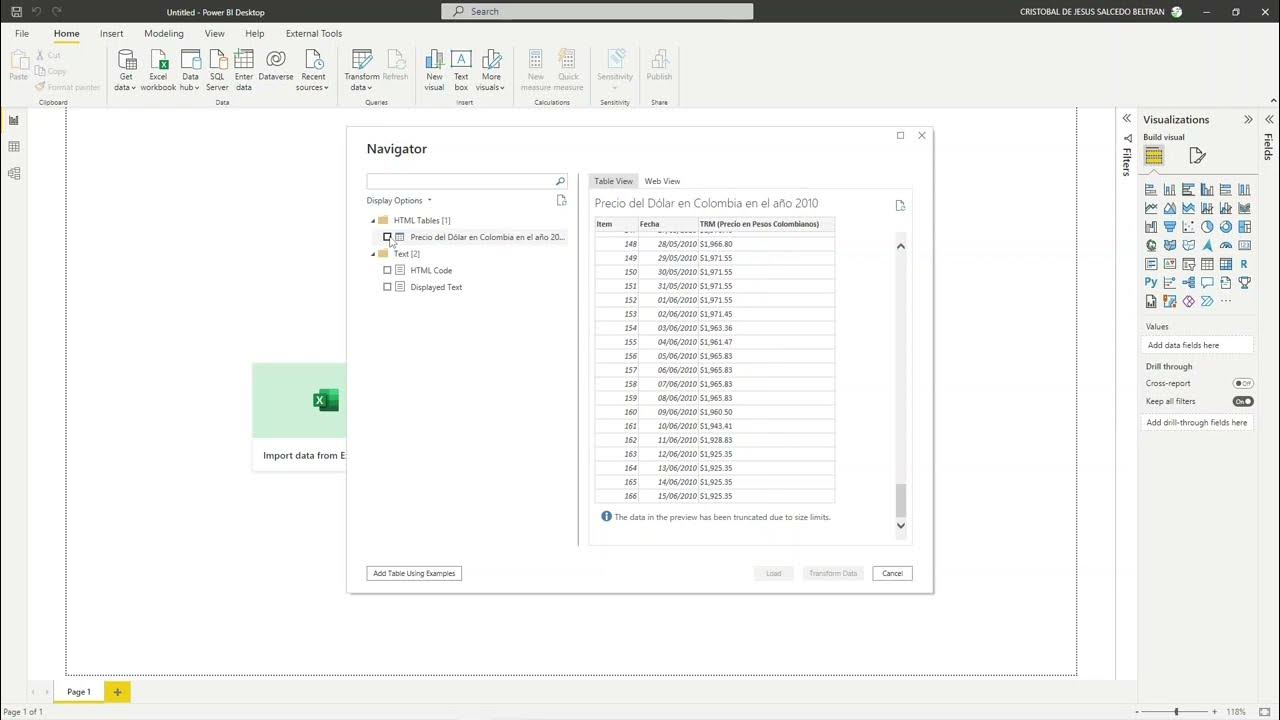1280x720 pixels.
Task: Open the Display Options dropdown
Action: coord(399,200)
